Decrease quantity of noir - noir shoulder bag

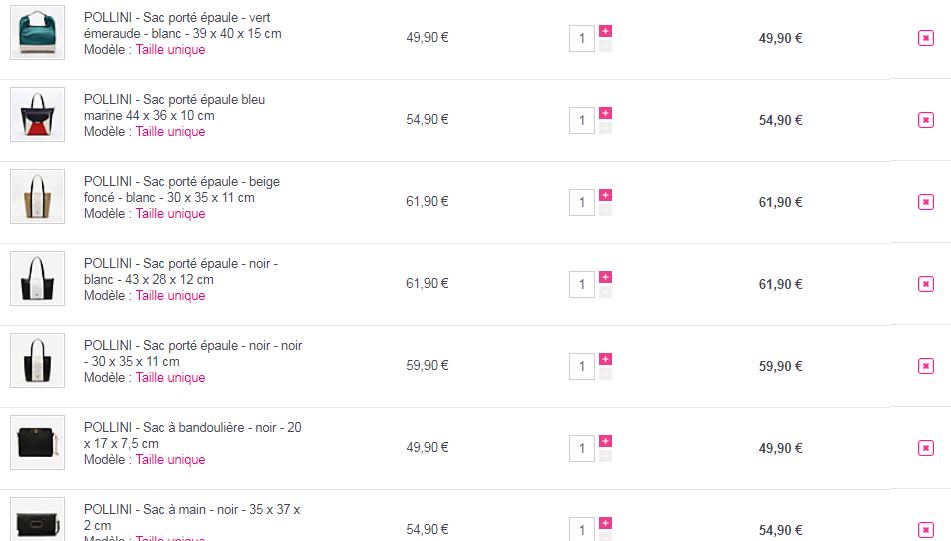tap(605, 373)
